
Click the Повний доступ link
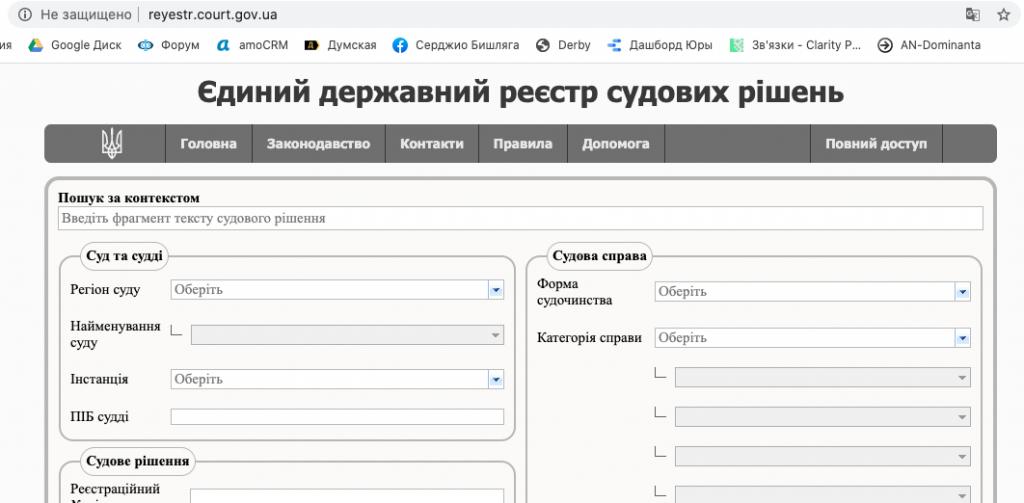pos(876,144)
